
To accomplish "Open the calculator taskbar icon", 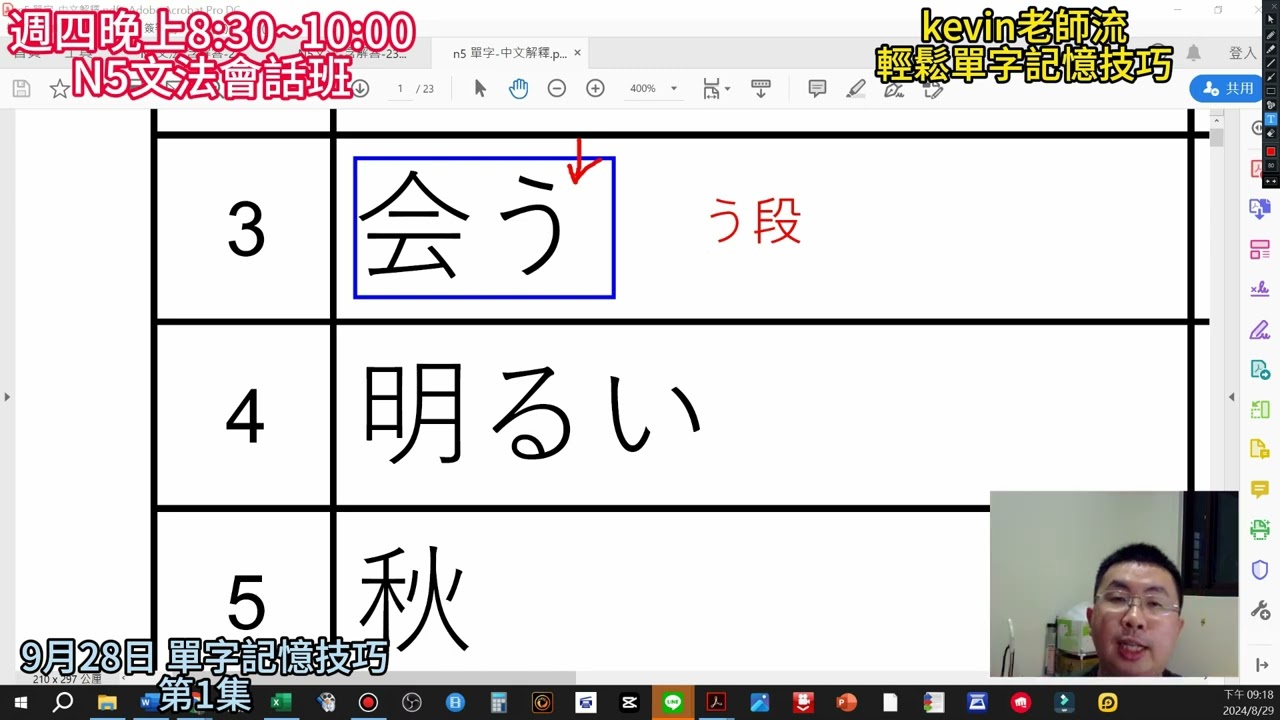I will click(498, 702).
